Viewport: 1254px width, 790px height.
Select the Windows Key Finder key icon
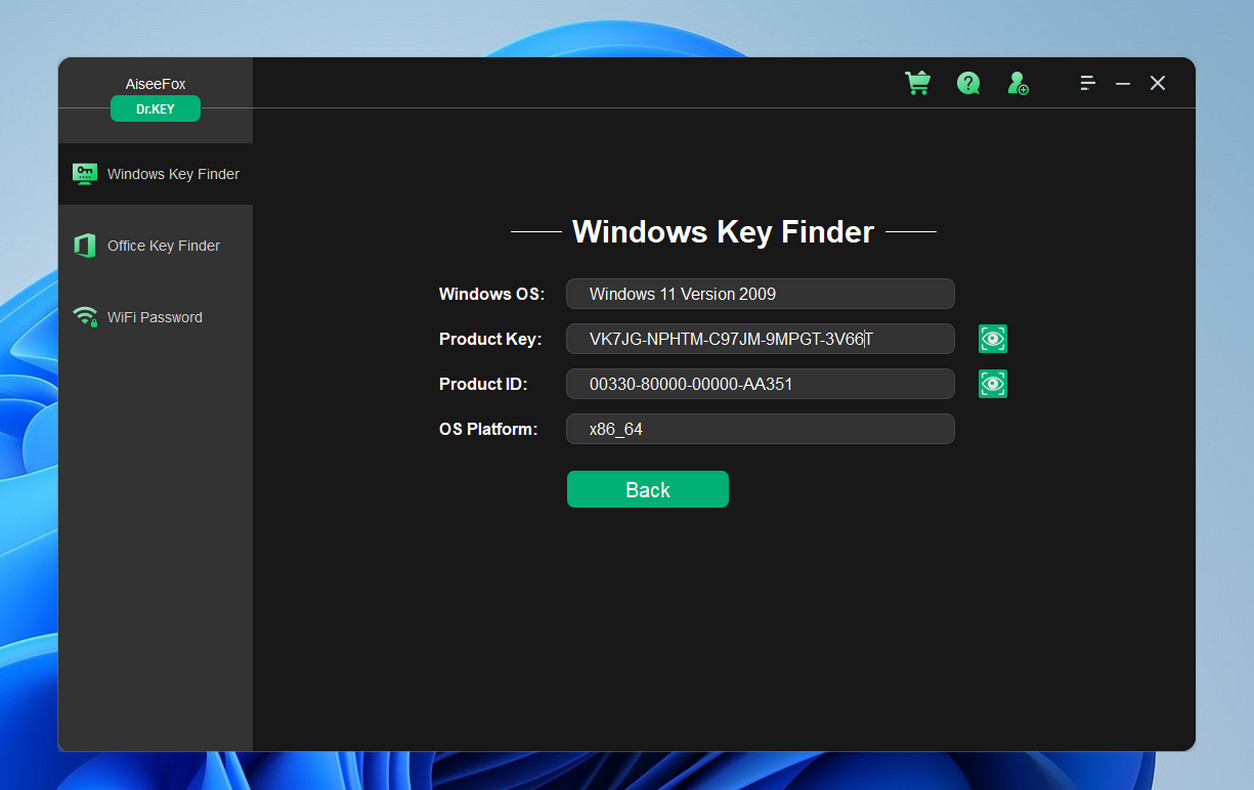point(85,173)
